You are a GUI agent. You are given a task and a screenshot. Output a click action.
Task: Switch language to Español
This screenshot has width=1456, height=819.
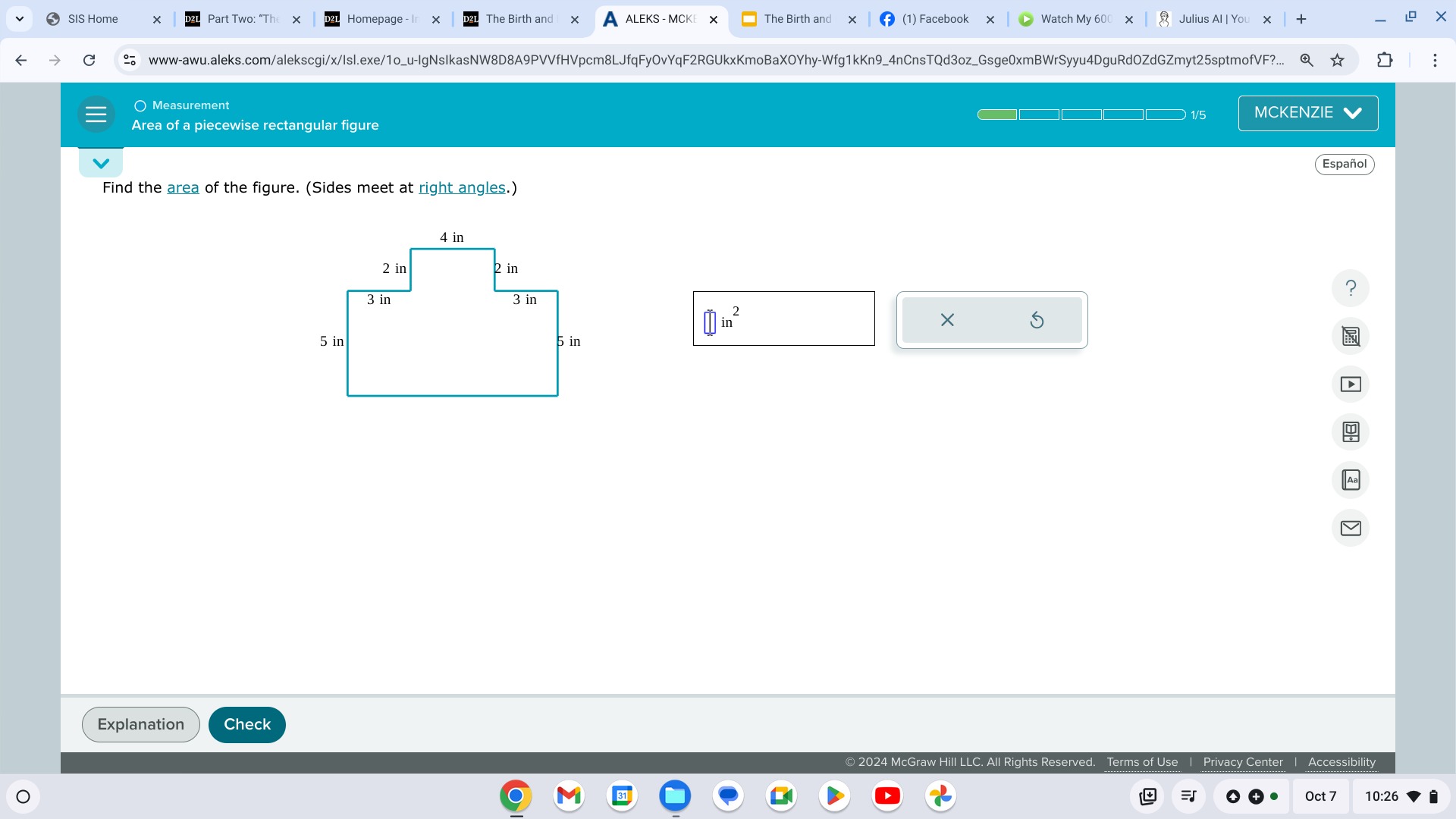coord(1345,164)
